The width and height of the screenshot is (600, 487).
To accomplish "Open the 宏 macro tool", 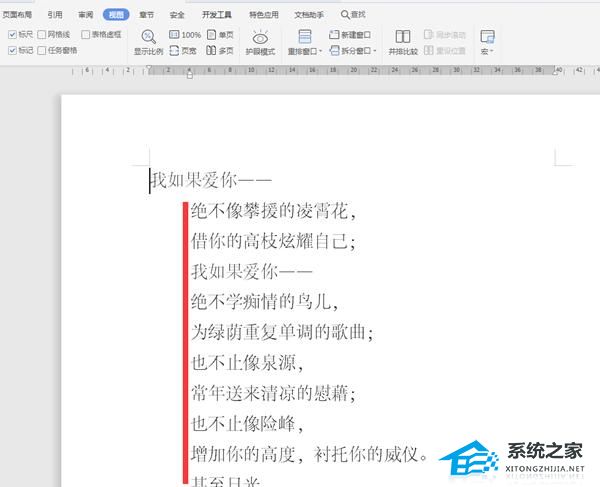I will (x=487, y=42).
